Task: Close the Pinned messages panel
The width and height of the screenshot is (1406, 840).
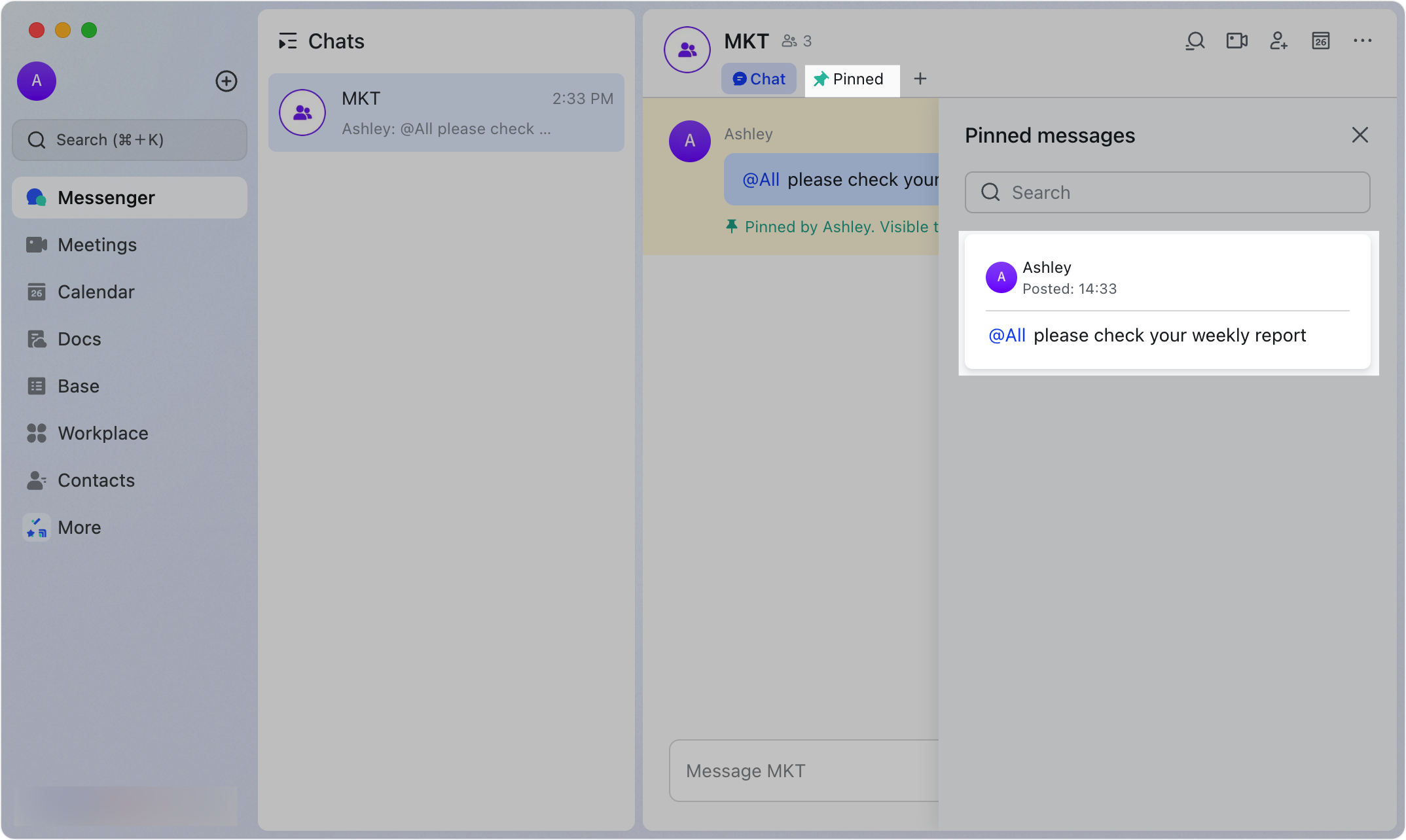Action: coord(1360,135)
